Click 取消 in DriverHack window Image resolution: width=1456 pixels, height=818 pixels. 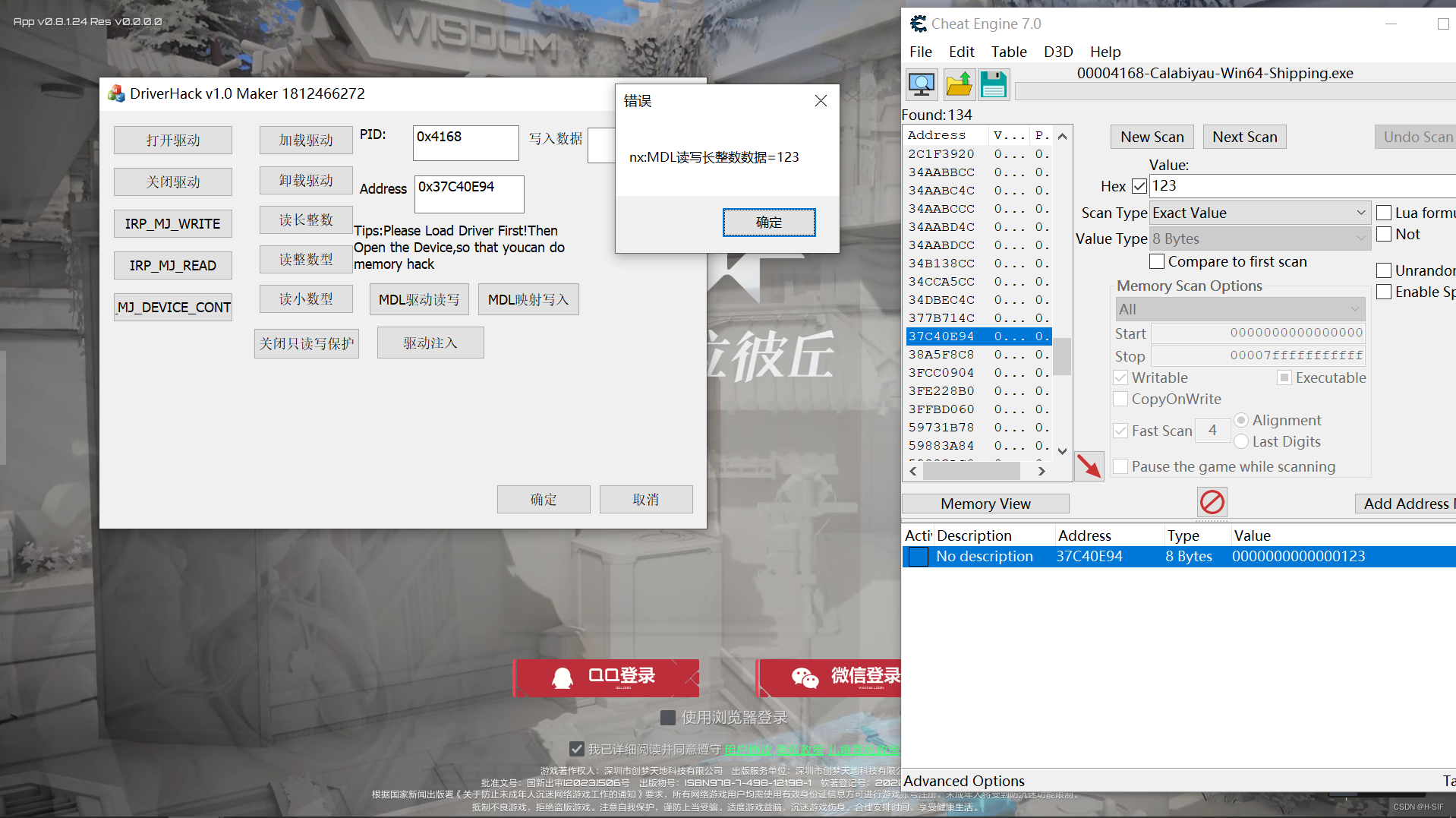(646, 499)
